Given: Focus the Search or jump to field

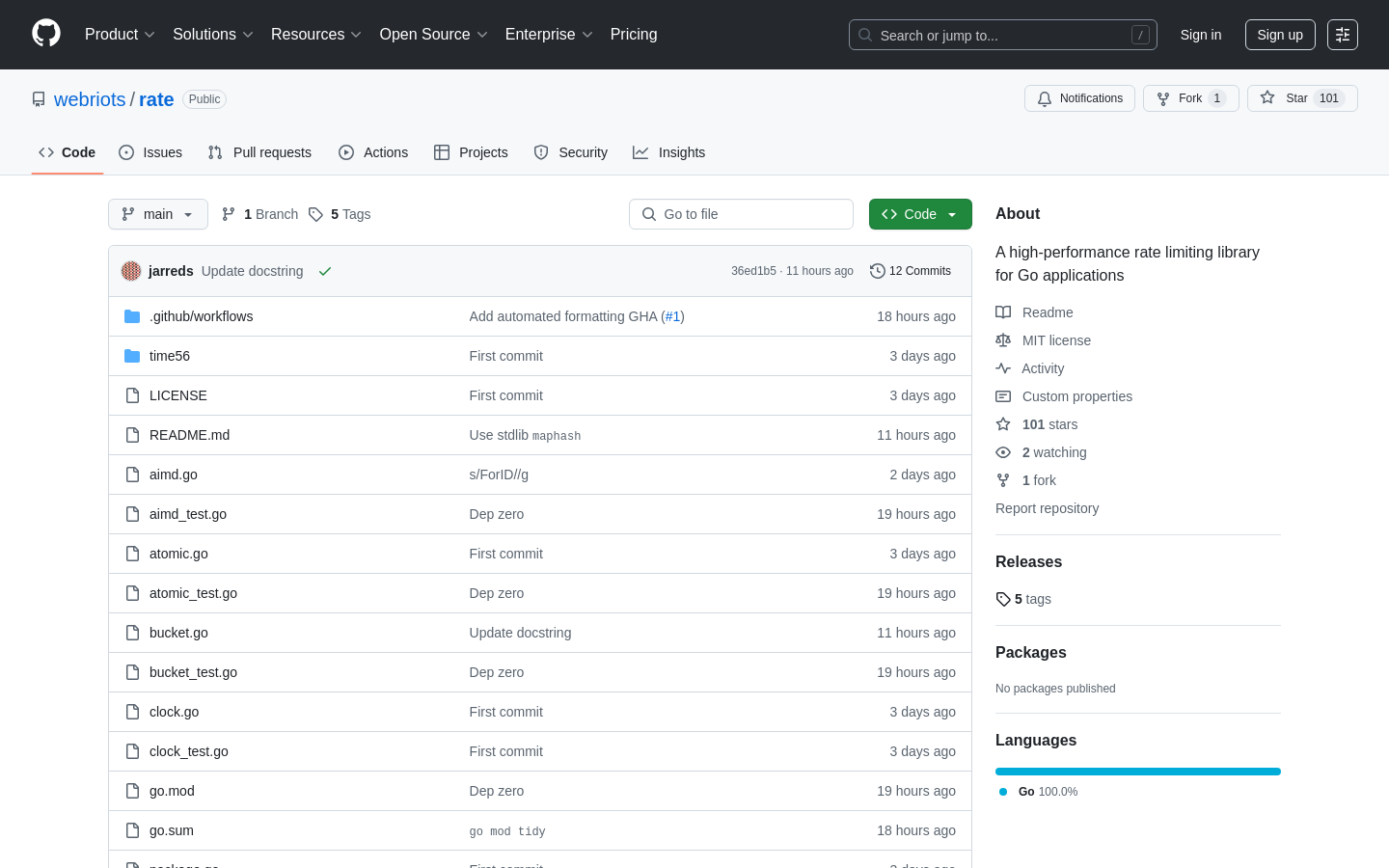Looking at the screenshot, I should (1003, 35).
